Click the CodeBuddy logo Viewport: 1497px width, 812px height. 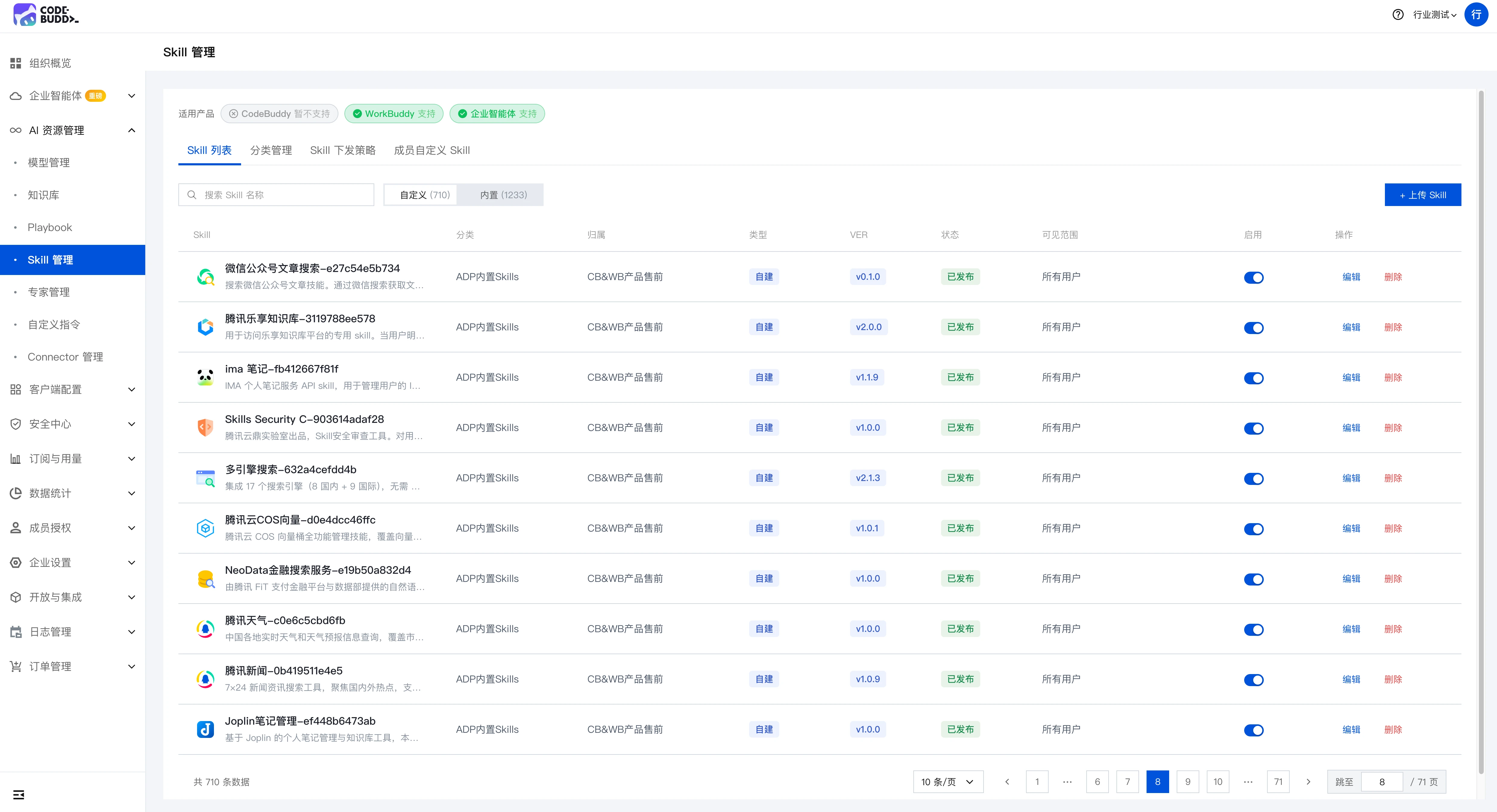coord(45,14)
